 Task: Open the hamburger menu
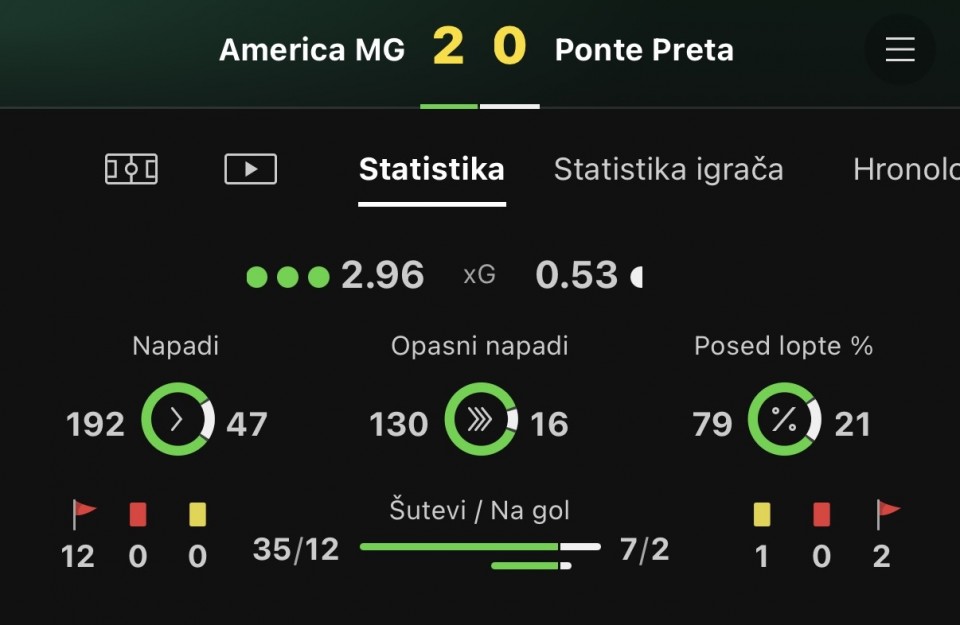point(899,49)
